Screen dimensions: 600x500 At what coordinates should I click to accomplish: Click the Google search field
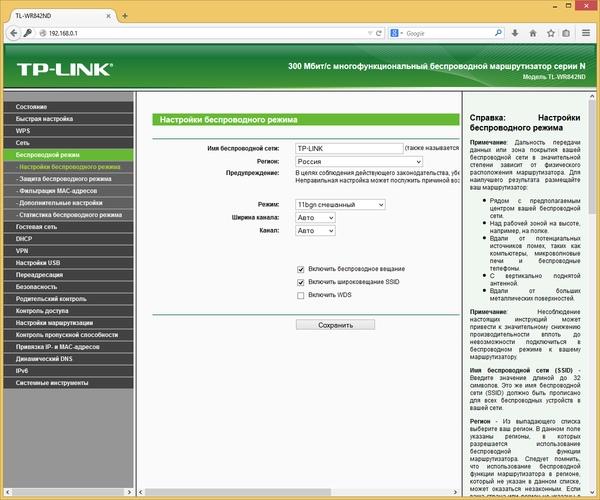(449, 33)
